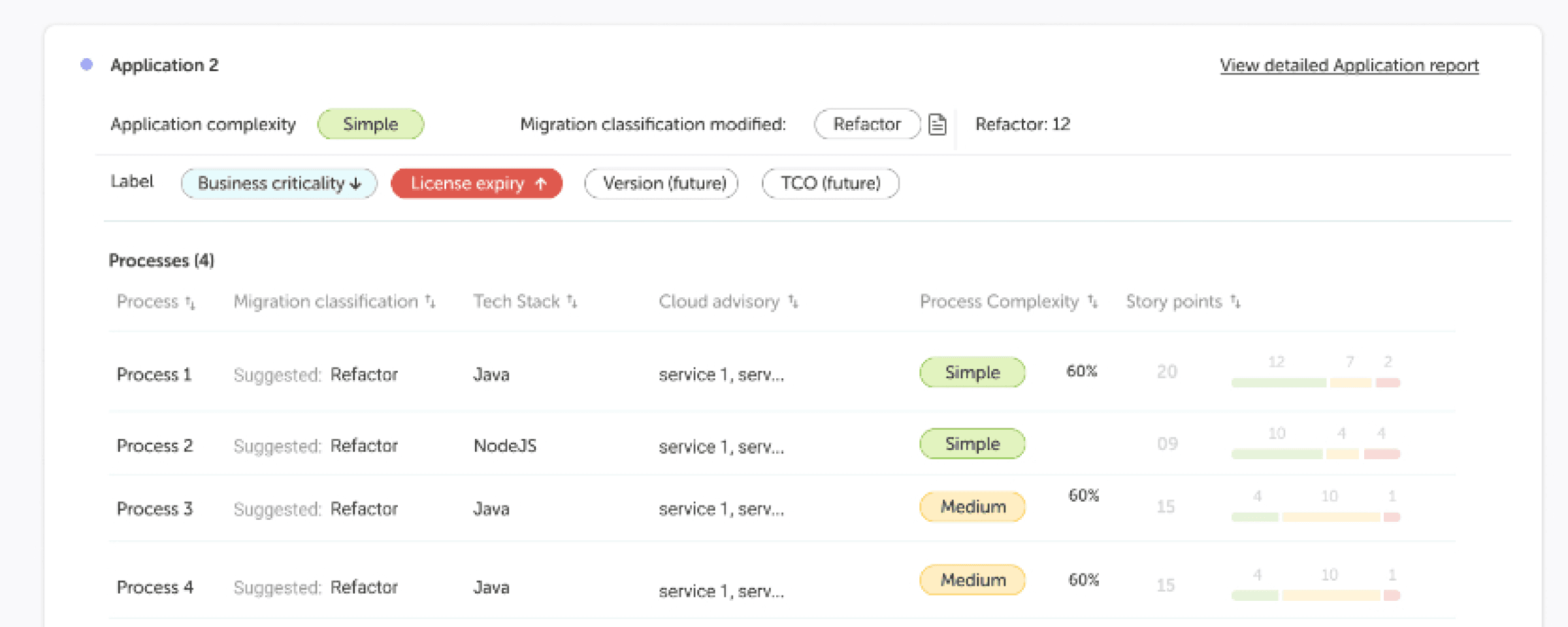This screenshot has width=1568, height=627.
Task: Select the TCO (future) label pill
Action: pos(830,184)
